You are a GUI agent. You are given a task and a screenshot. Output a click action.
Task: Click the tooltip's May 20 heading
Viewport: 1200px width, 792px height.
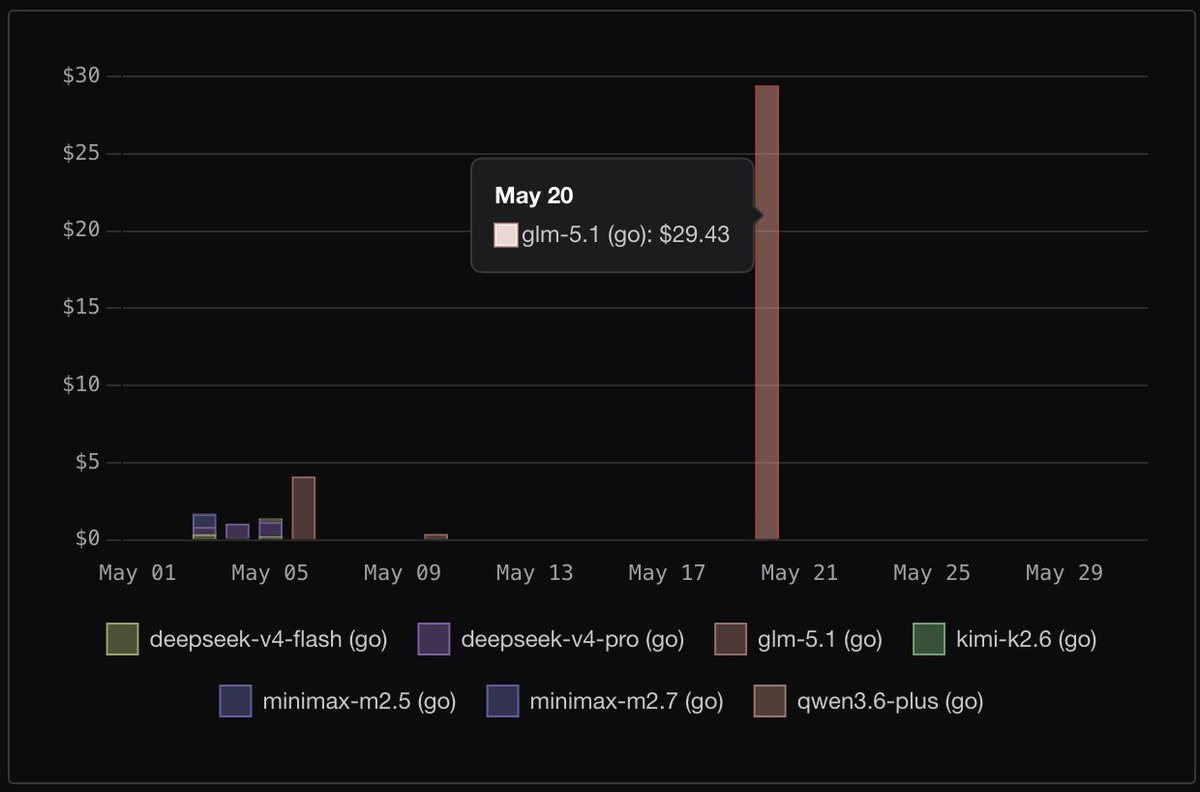click(534, 195)
